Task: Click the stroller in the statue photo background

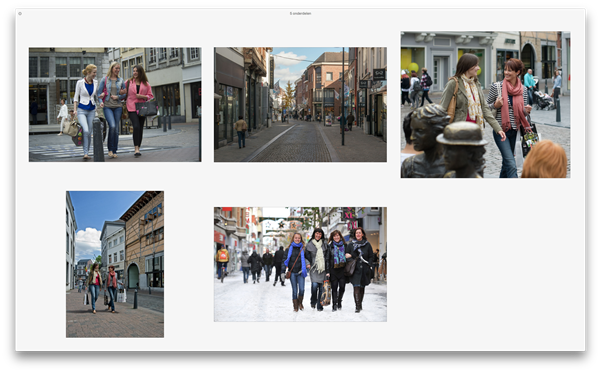Action: (x=543, y=100)
